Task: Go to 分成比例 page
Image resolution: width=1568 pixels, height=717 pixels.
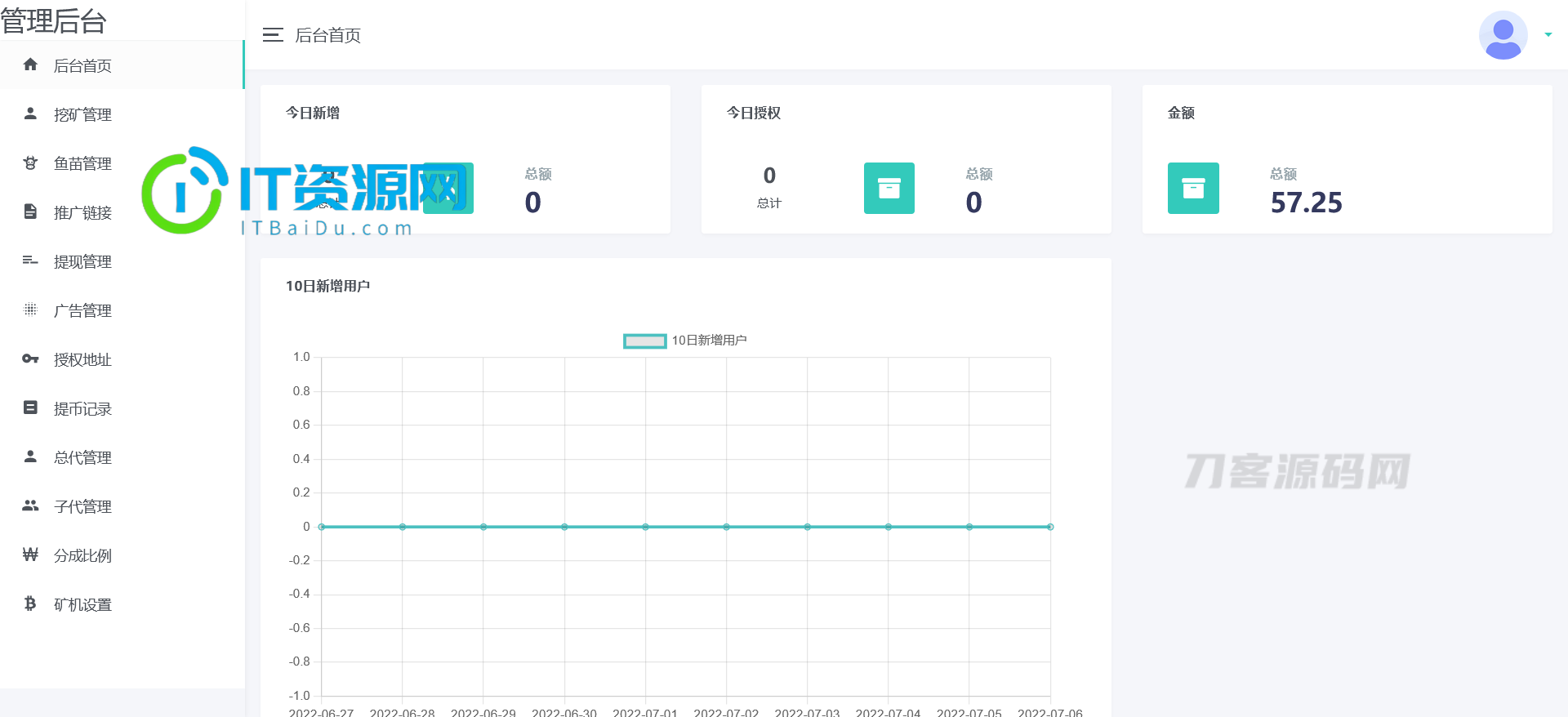Action: (x=122, y=555)
